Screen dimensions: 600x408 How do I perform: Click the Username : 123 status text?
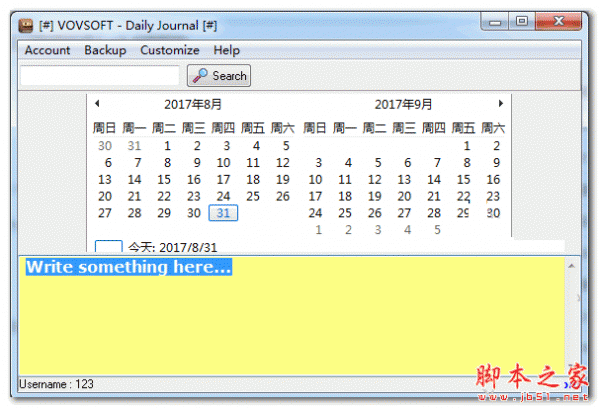click(56, 384)
